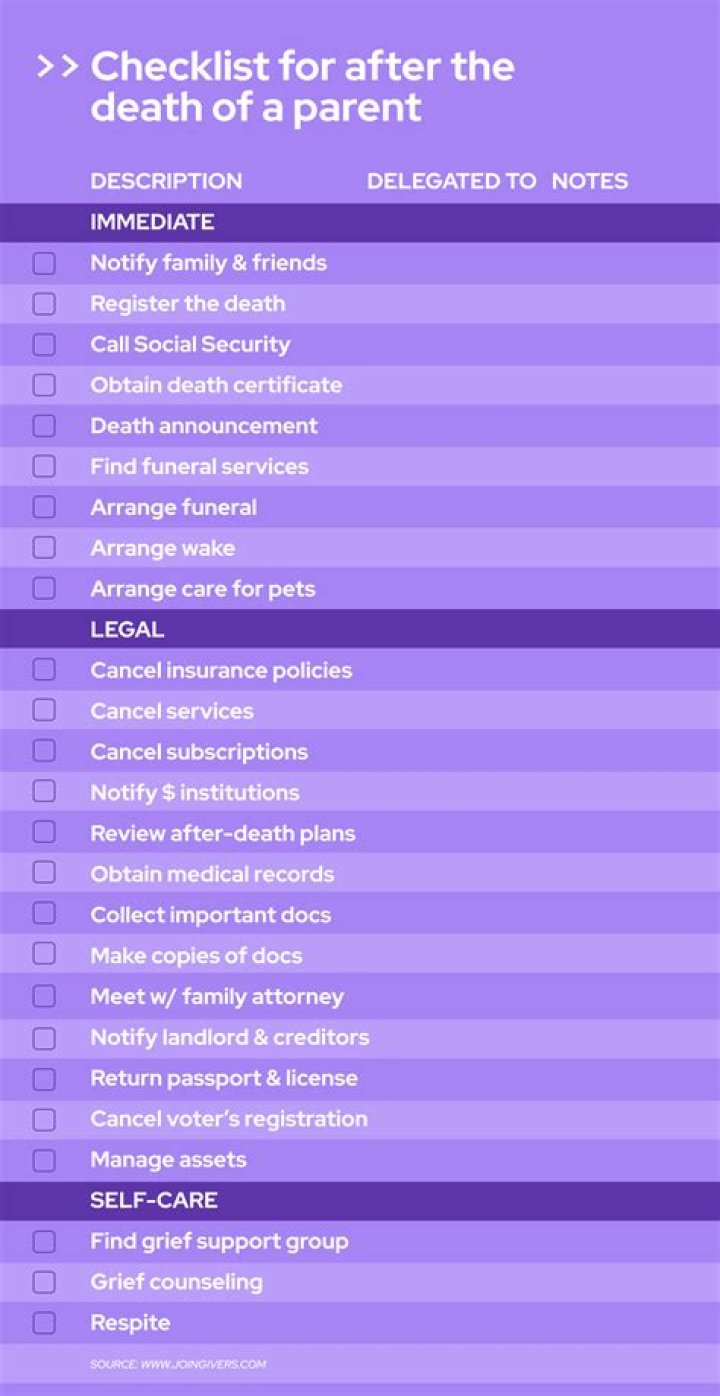Mark Find grief support group done
The image size is (720, 1396).
(x=44, y=1242)
